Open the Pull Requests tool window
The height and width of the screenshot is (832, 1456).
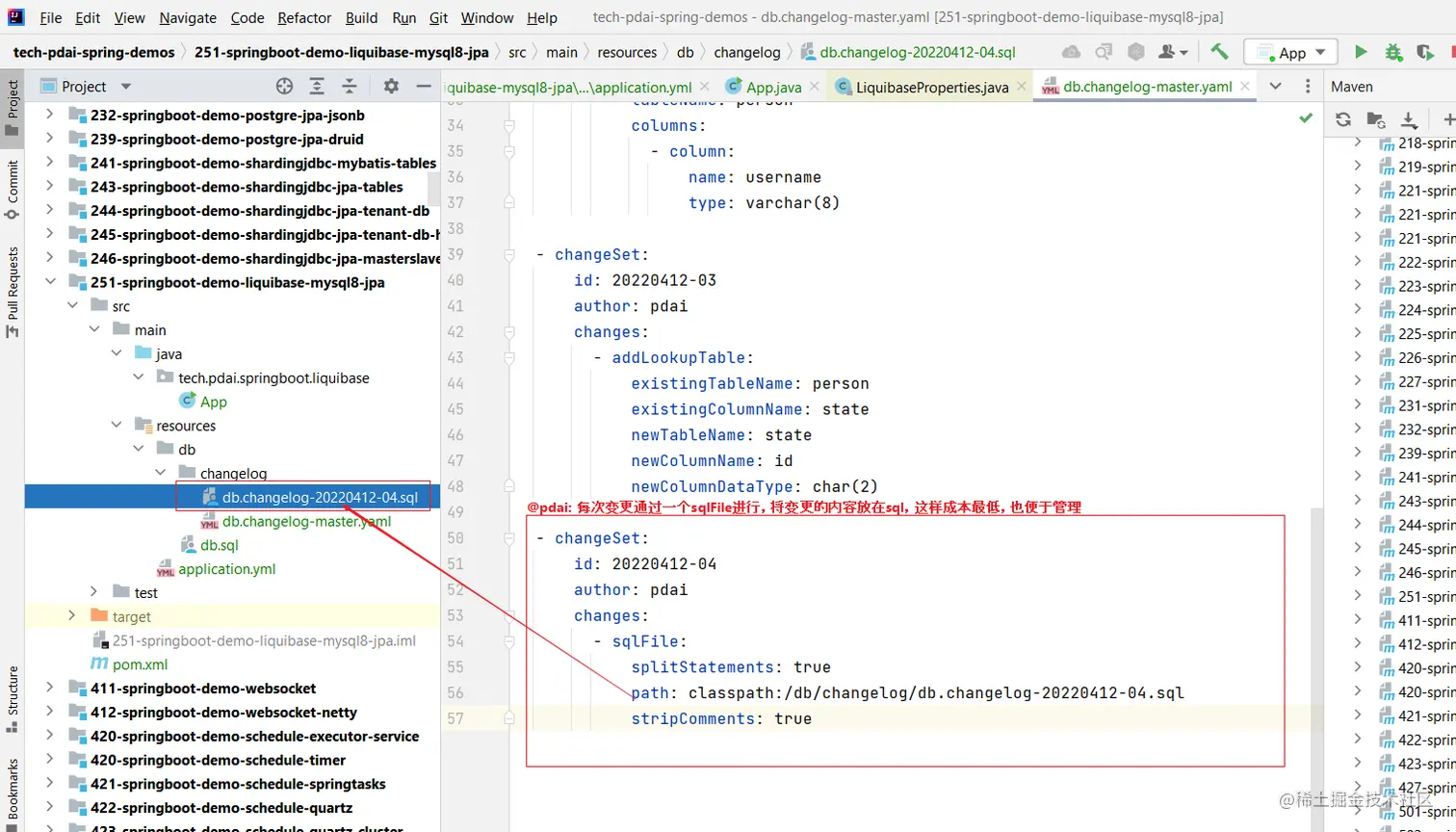click(13, 292)
